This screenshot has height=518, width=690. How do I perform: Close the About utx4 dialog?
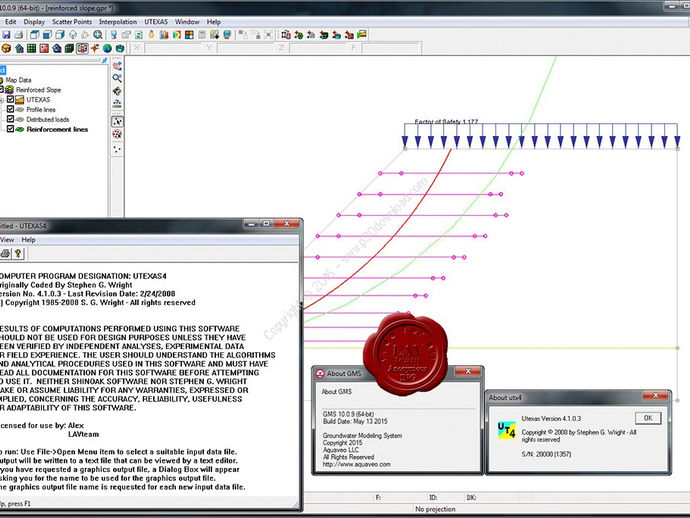[x=655, y=396]
